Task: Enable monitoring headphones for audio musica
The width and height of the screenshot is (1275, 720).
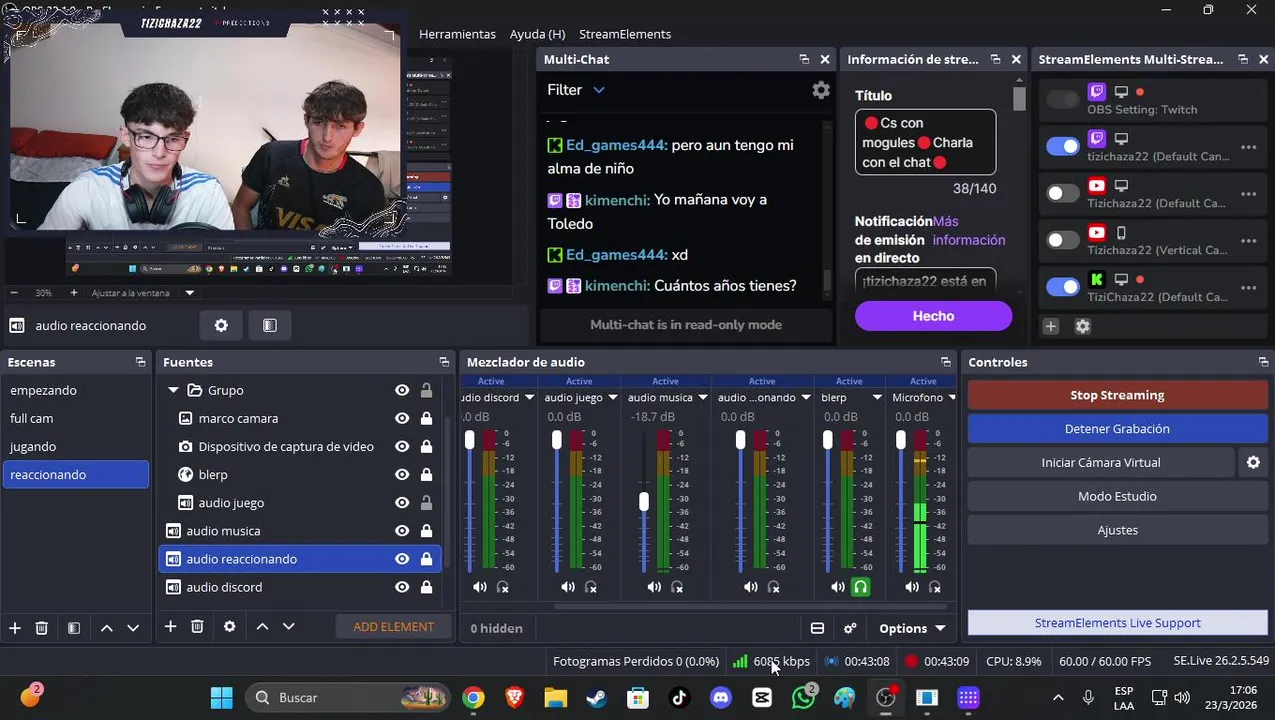Action: 677,587
